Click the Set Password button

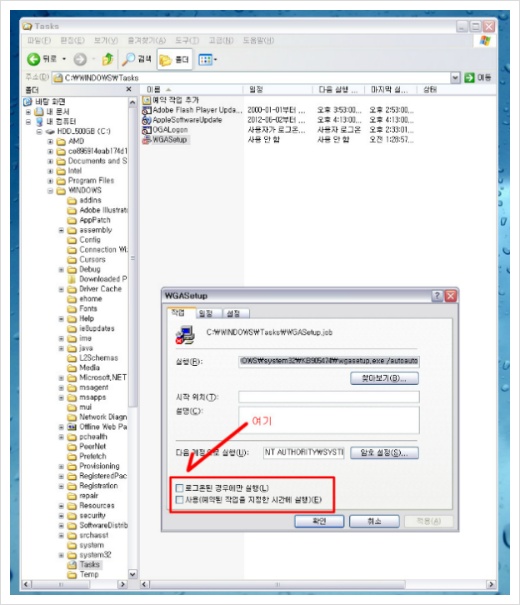coord(384,453)
